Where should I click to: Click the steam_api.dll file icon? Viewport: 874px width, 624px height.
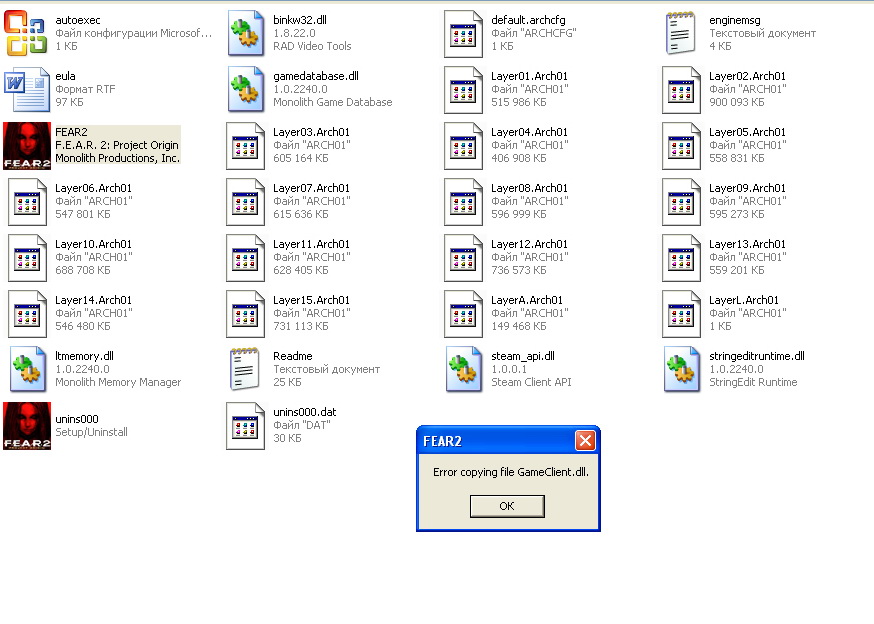[x=464, y=369]
